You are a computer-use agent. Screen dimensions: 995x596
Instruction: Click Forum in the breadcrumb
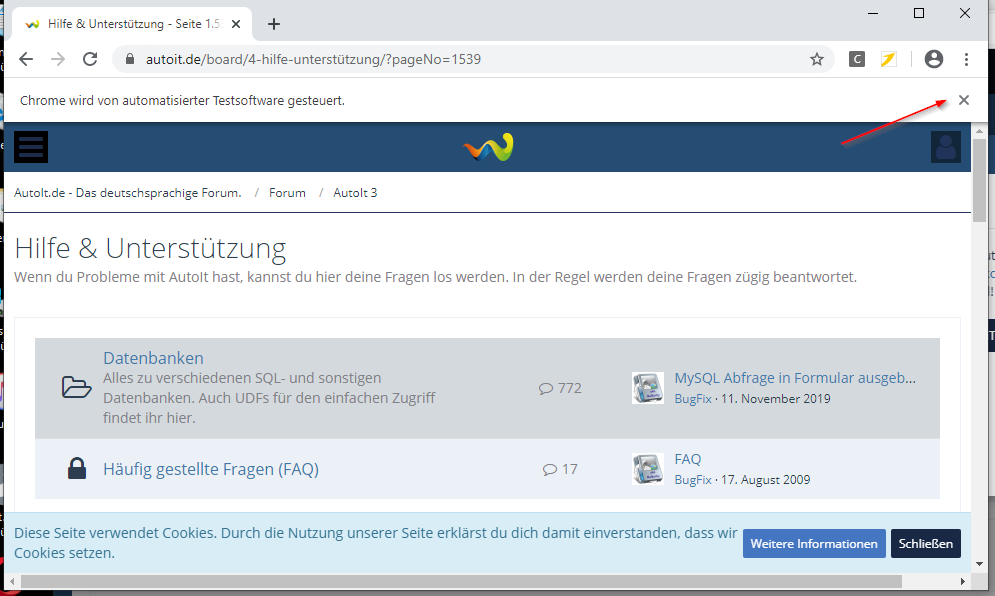point(287,193)
